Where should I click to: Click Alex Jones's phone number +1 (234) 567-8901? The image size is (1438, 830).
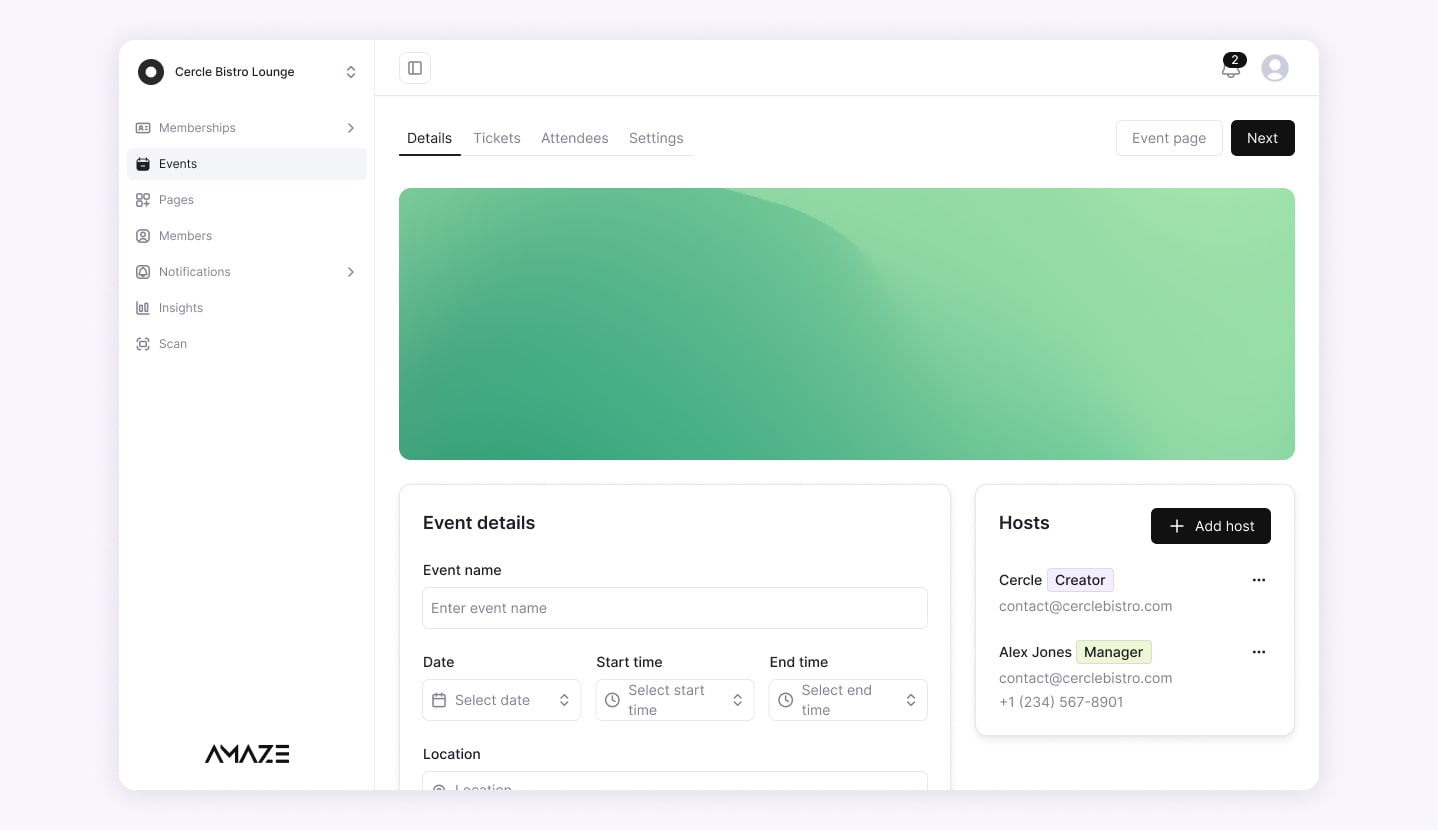click(1061, 702)
